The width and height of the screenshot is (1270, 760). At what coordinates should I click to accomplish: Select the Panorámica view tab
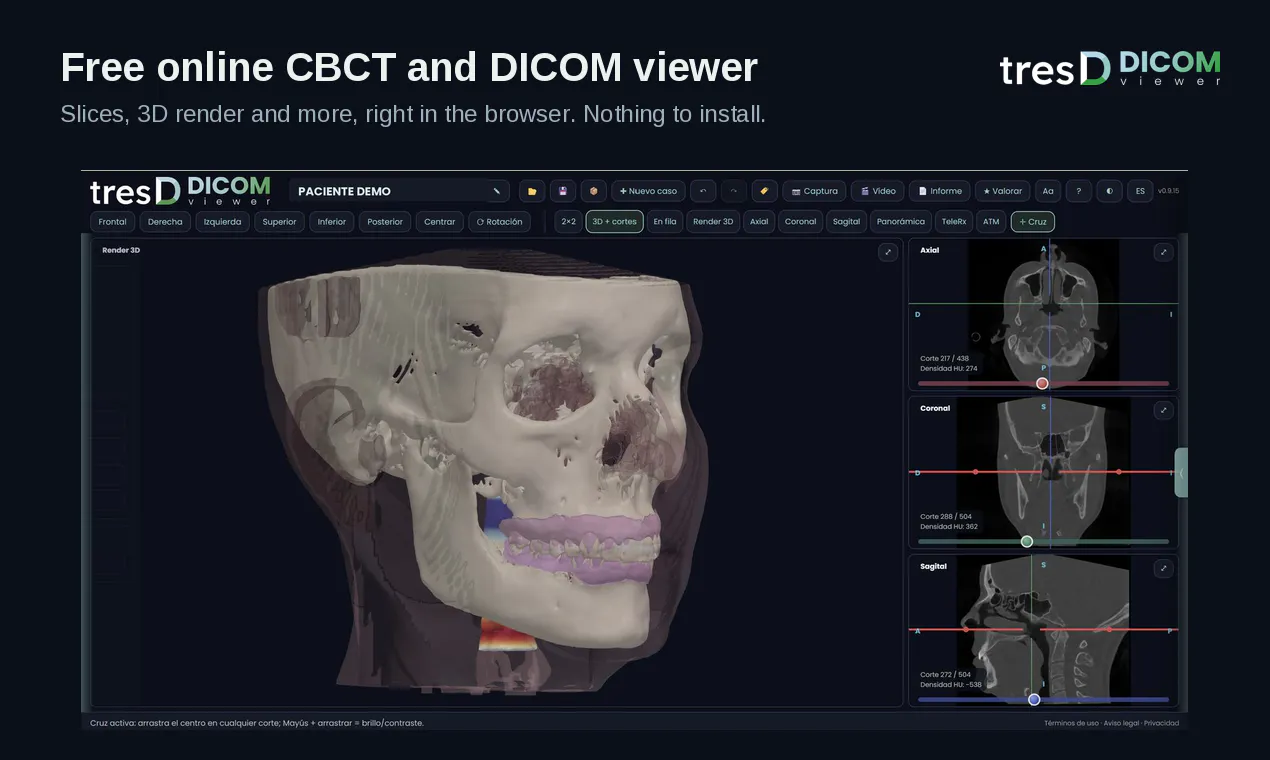point(900,222)
